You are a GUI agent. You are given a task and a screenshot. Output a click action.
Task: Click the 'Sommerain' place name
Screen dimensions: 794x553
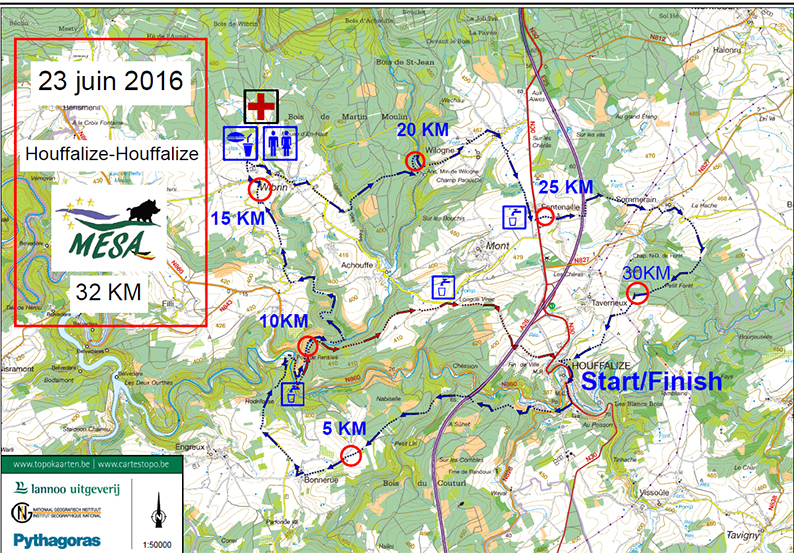636,200
